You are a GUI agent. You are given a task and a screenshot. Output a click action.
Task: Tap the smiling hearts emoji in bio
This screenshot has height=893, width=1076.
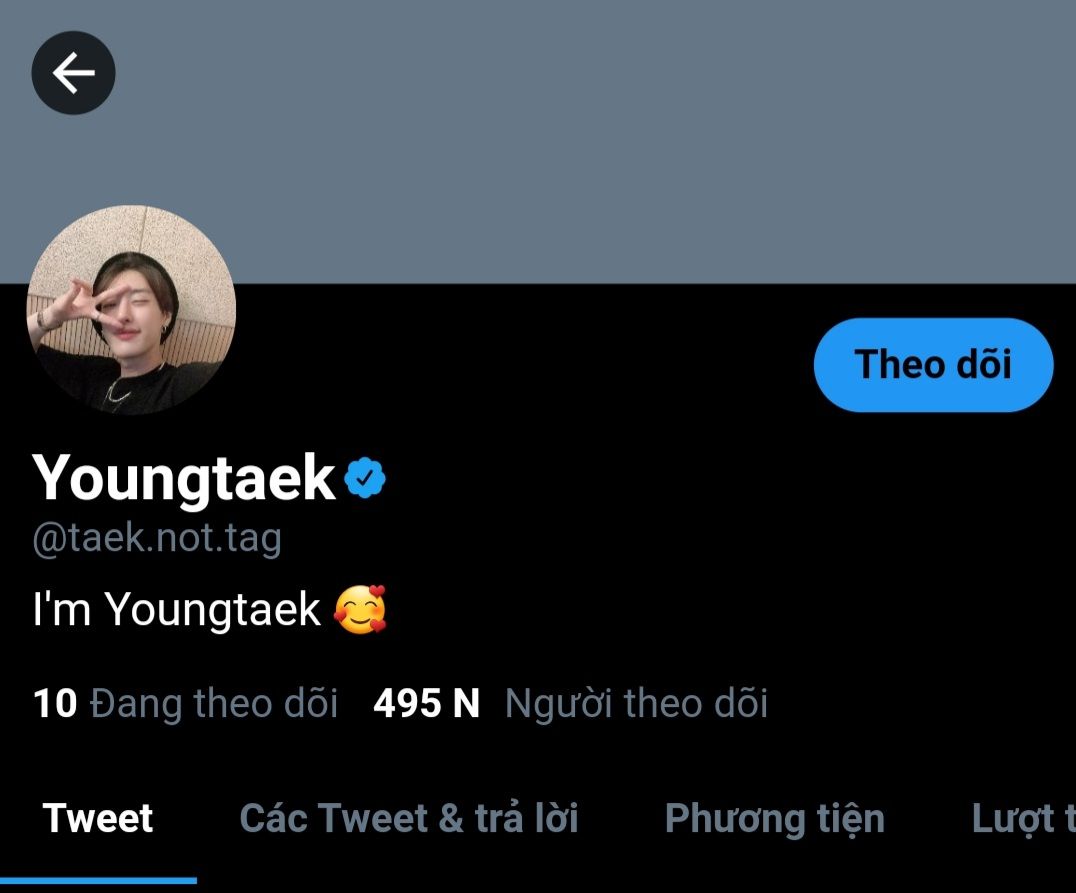[x=360, y=610]
